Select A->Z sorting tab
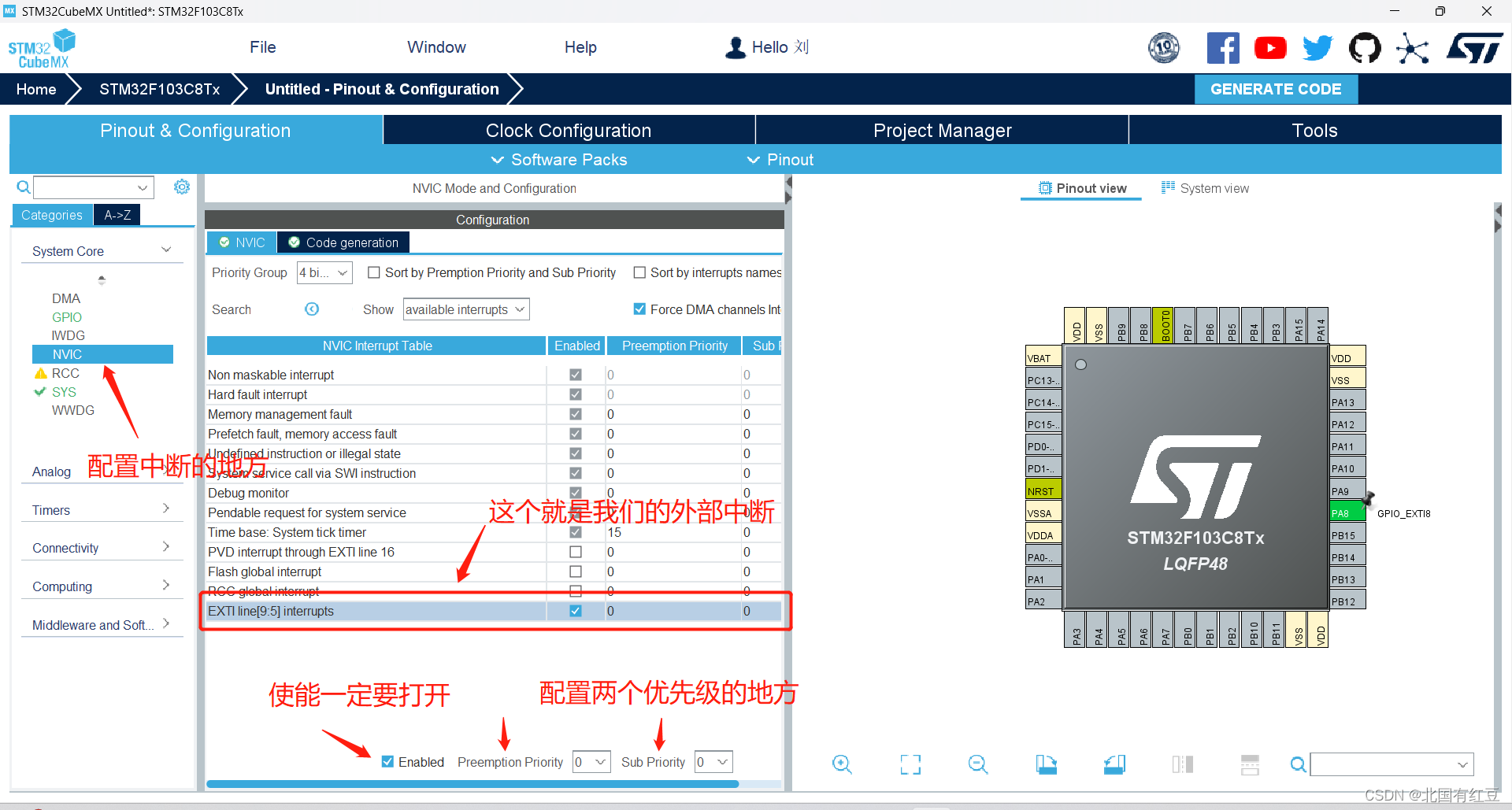This screenshot has width=1512, height=810. click(117, 215)
